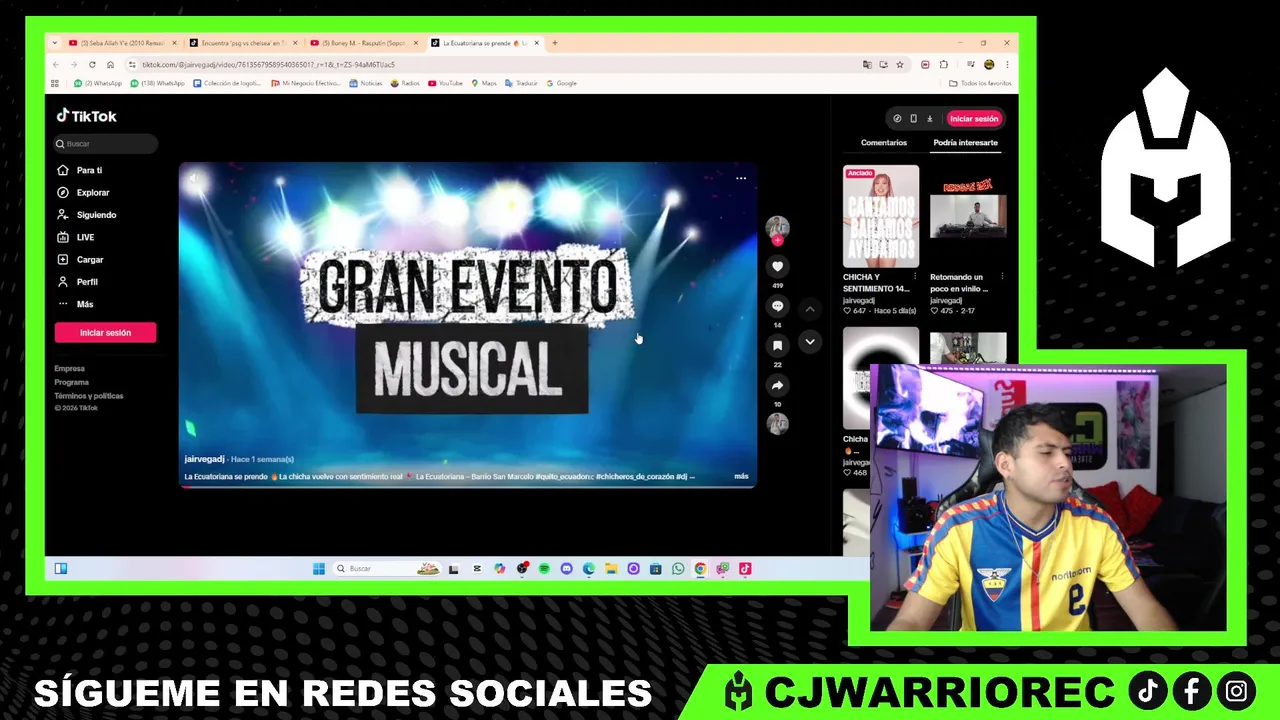Open options for CHICHA Y SENTIMIENTO video

tap(915, 277)
